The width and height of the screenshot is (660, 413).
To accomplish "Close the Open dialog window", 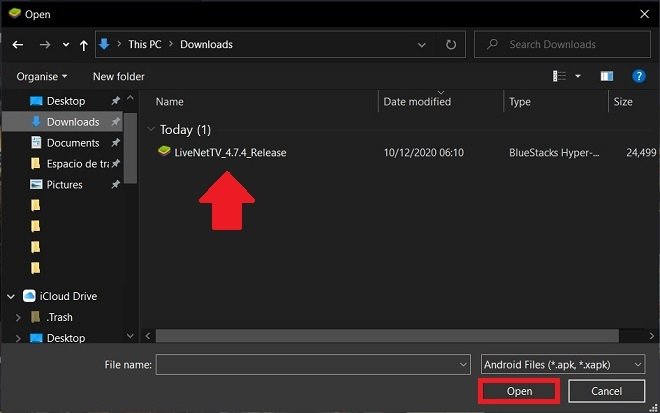I will [644, 14].
